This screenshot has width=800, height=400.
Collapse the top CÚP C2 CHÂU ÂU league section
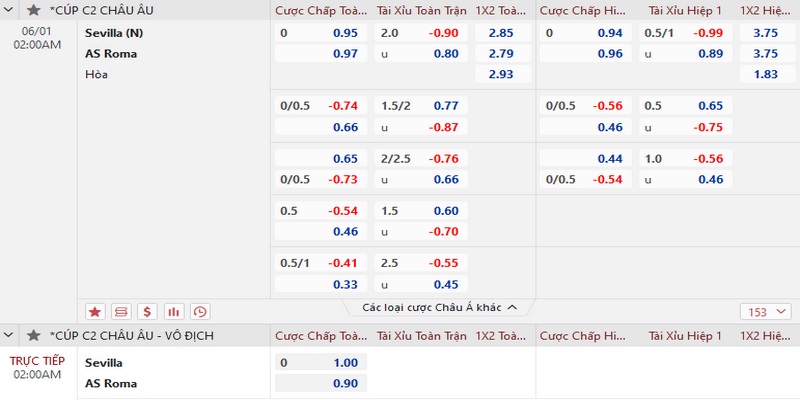(12, 10)
